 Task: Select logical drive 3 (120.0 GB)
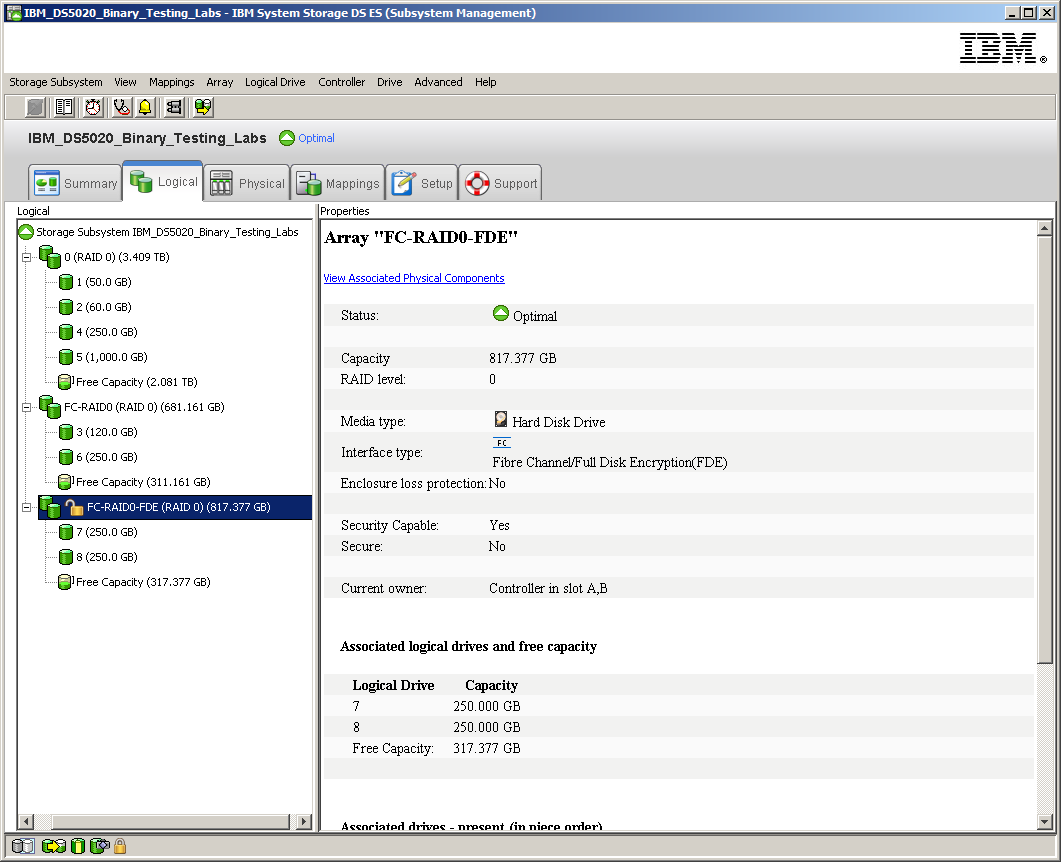(x=107, y=432)
